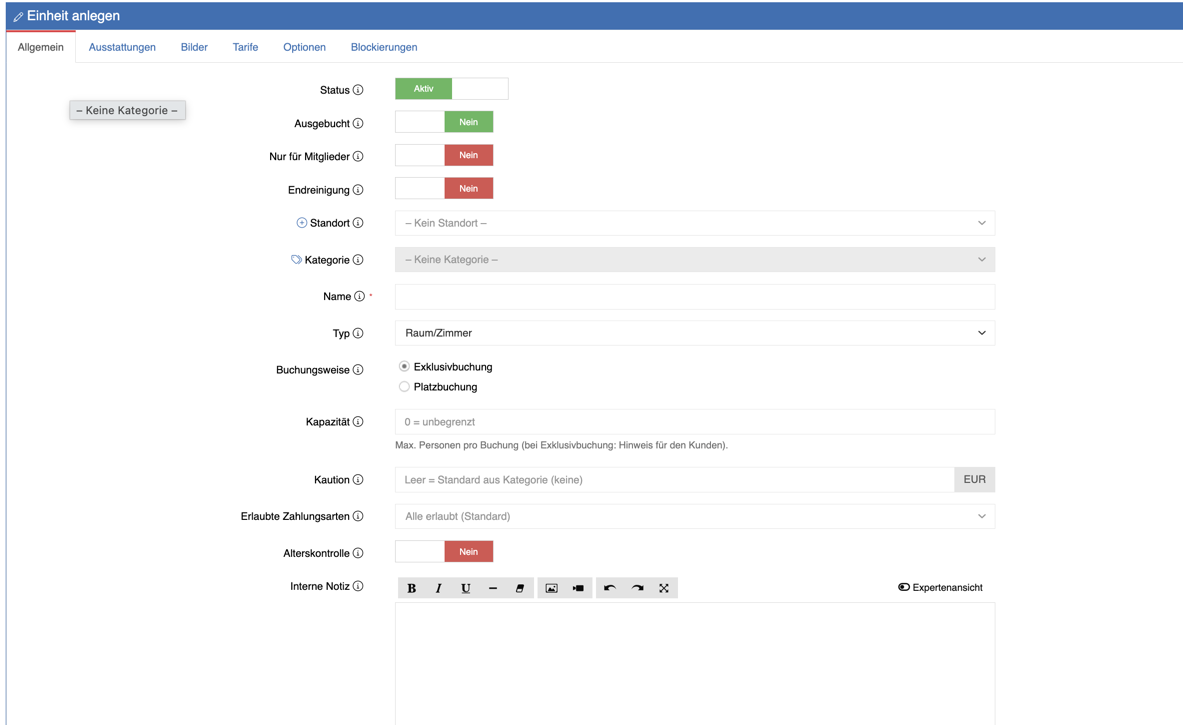Show info for Kapazität
This screenshot has height=725, width=1183.
[358, 422]
